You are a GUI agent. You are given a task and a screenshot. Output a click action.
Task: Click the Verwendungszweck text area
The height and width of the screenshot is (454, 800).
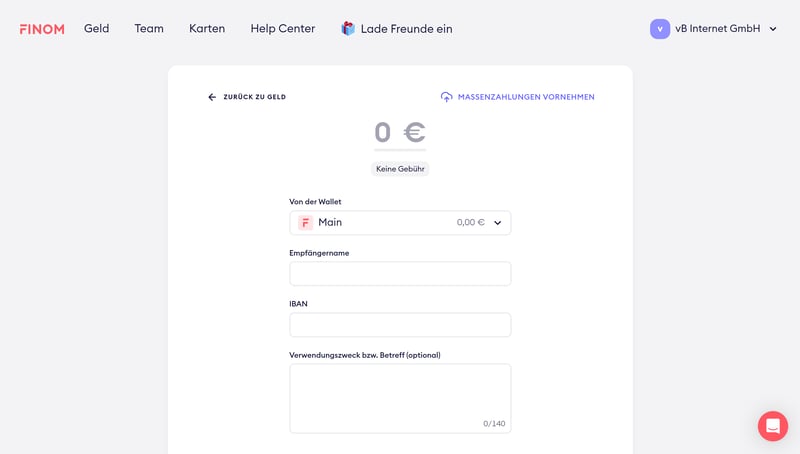[x=400, y=395]
